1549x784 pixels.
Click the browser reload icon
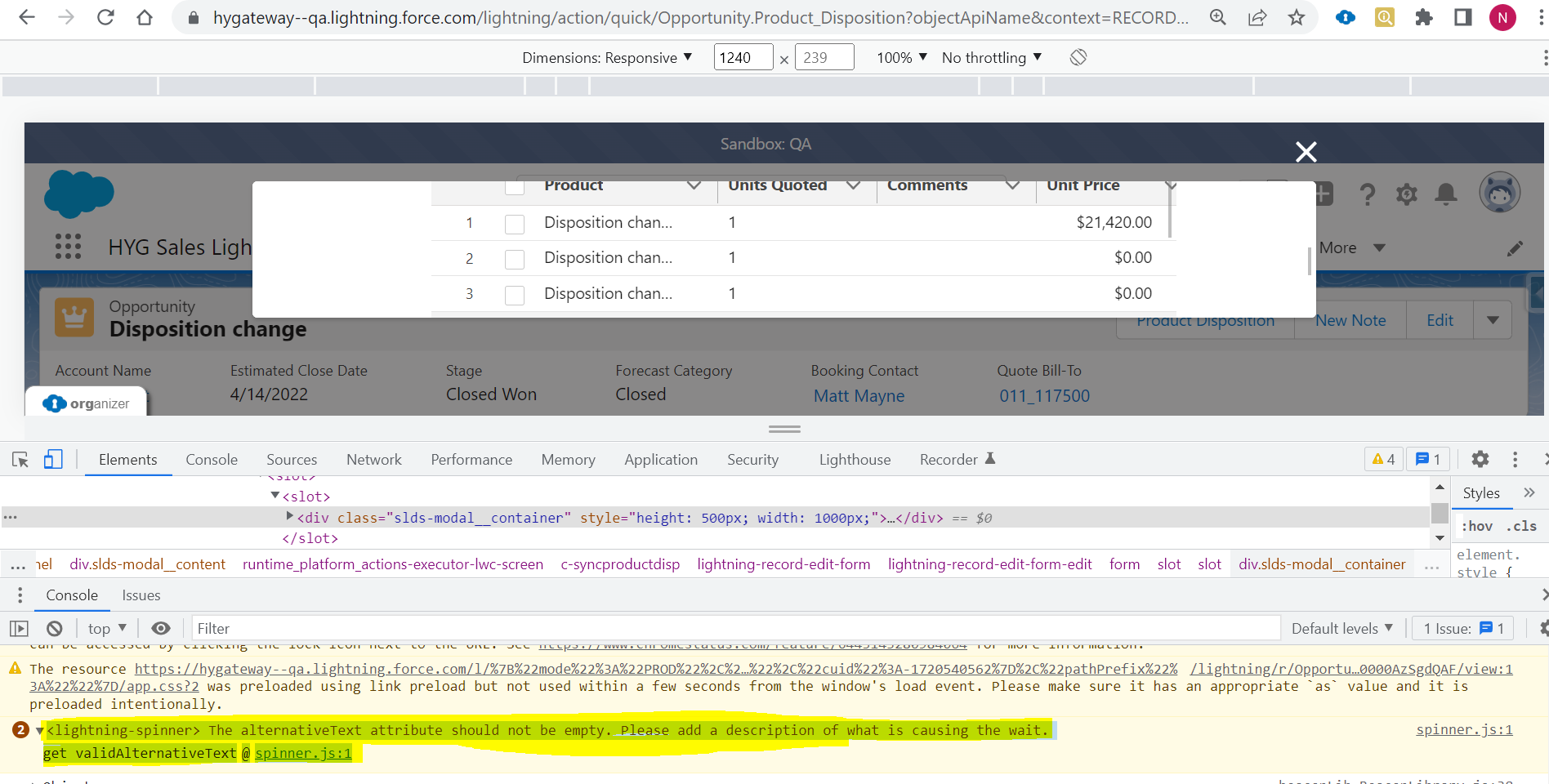click(x=105, y=17)
